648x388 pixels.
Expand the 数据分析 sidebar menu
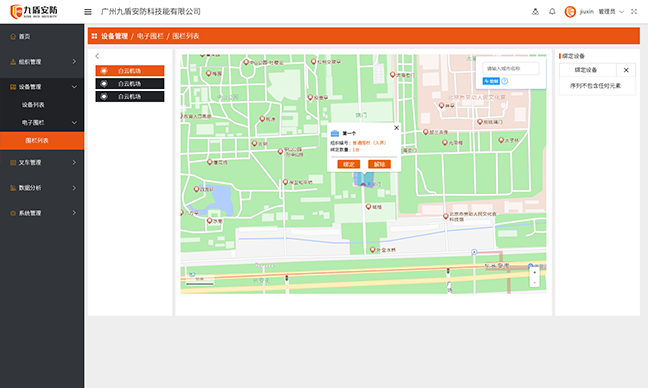click(42, 188)
